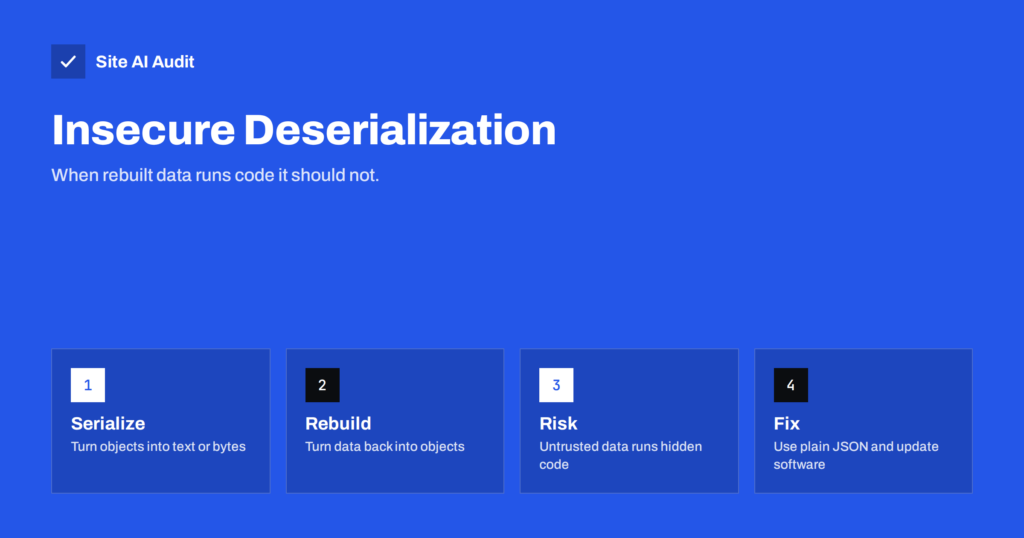Click the number 4 badge on Fix card
This screenshot has height=538, width=1024.
791,385
